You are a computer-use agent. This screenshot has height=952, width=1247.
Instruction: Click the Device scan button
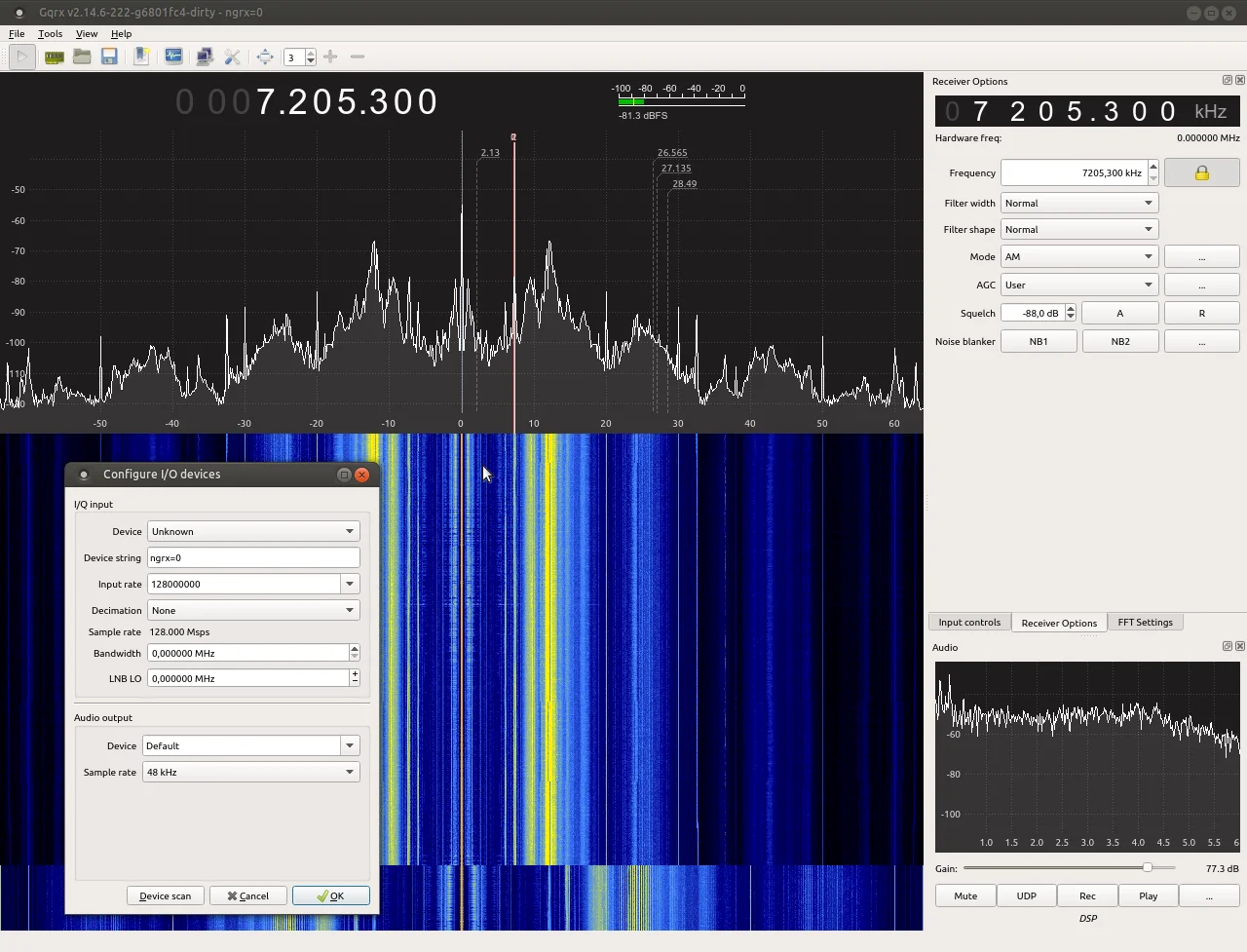[x=166, y=895]
